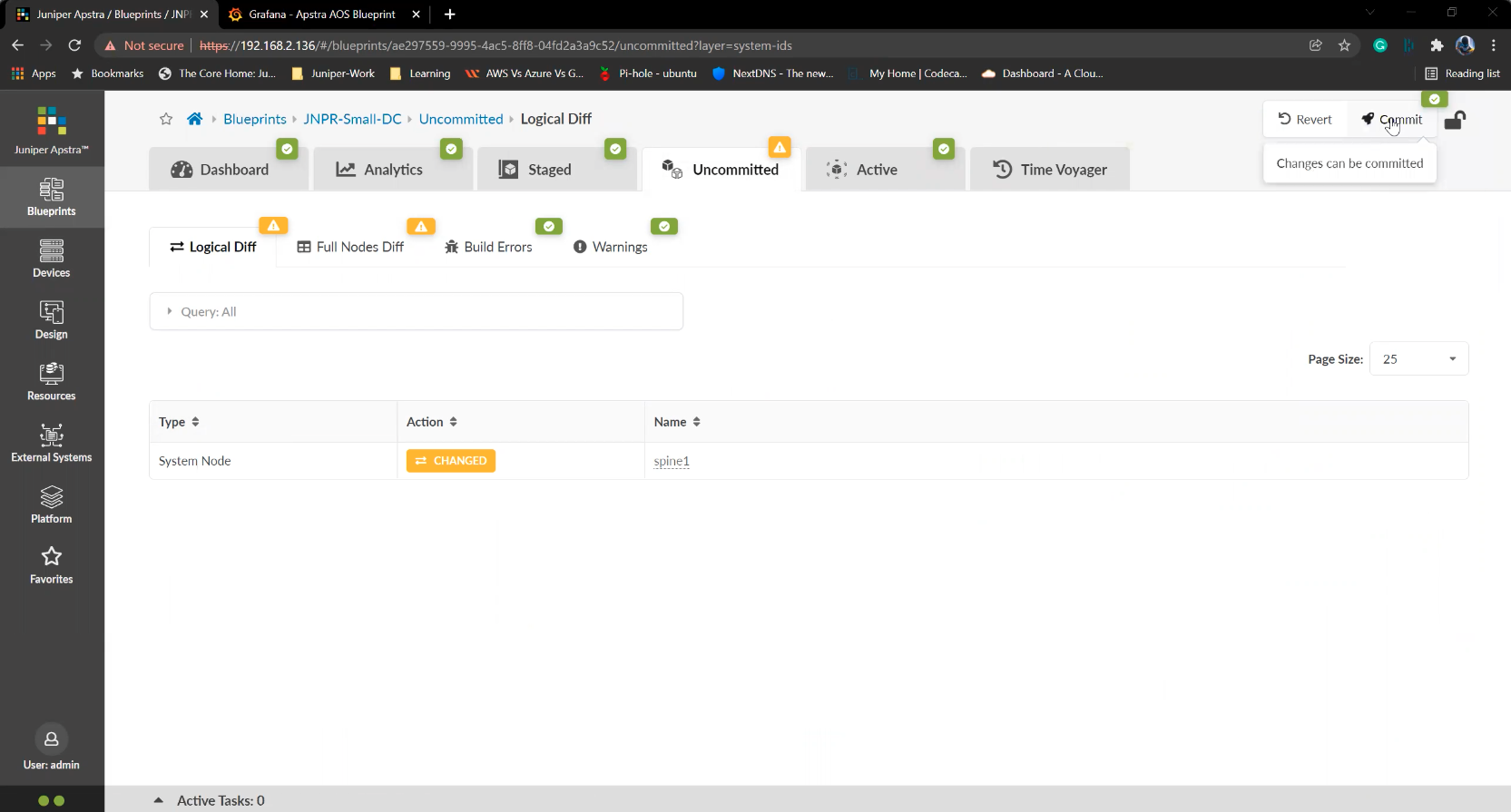Image resolution: width=1511 pixels, height=812 pixels.
Task: Open spine1 system node link
Action: [672, 461]
